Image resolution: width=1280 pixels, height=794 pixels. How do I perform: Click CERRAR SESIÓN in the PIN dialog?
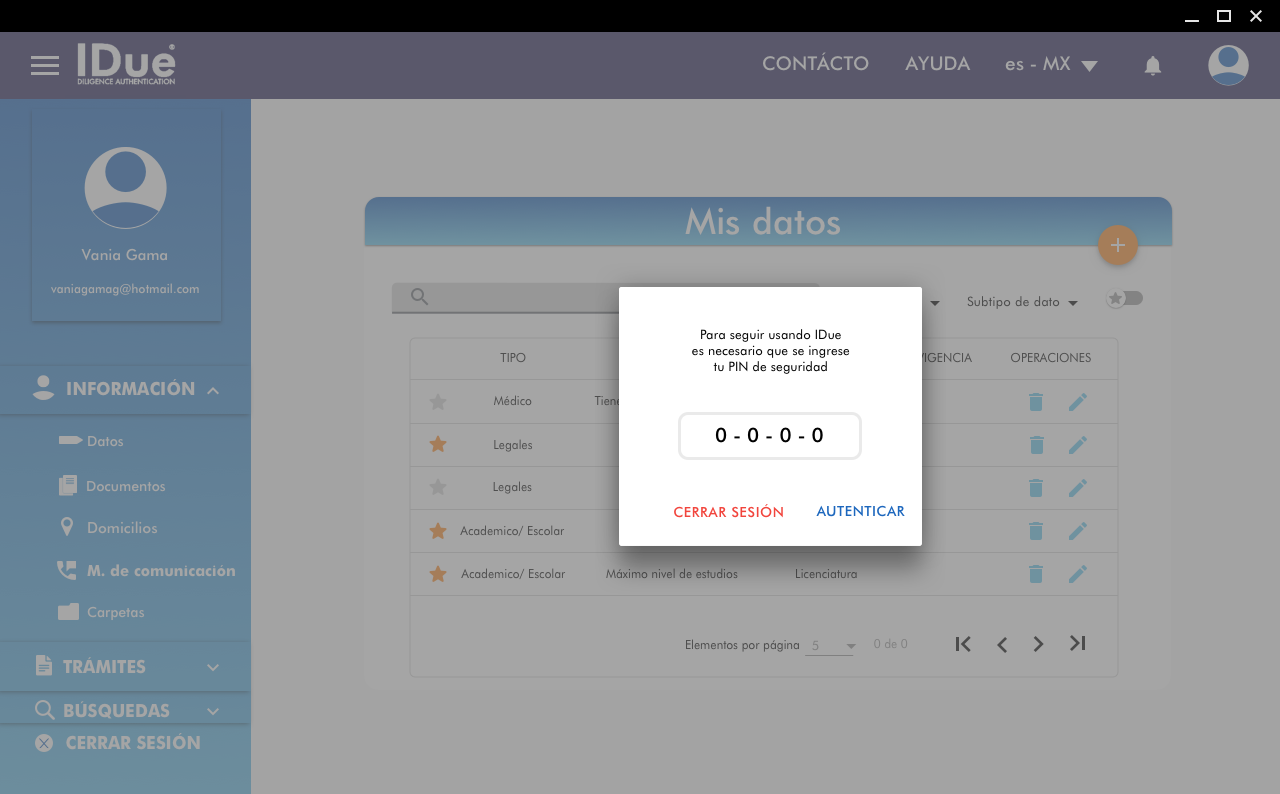point(728,512)
